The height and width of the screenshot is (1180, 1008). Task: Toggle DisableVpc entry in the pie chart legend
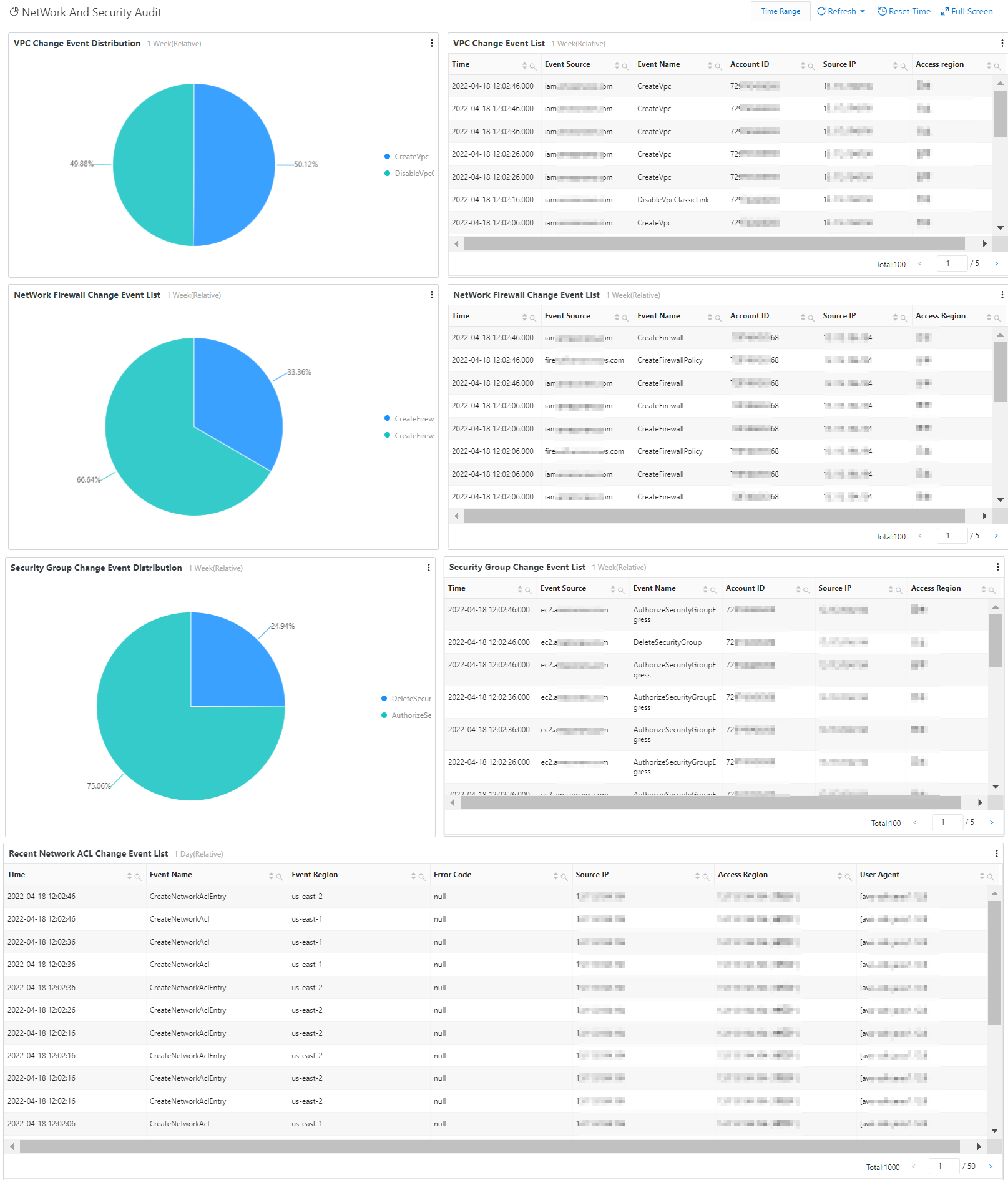[x=410, y=174]
